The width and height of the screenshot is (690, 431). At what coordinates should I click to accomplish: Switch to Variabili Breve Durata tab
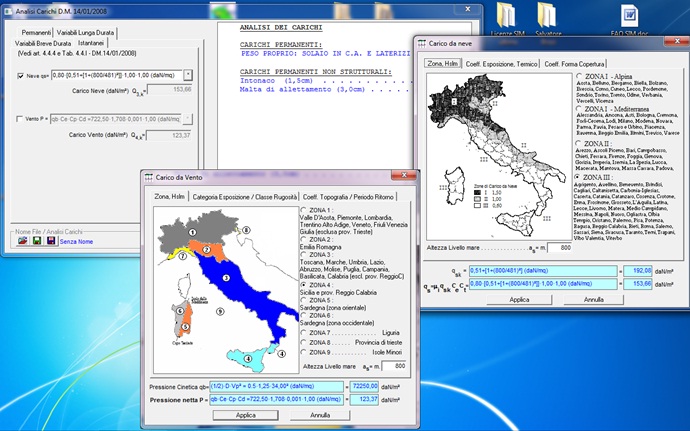click(x=43, y=44)
